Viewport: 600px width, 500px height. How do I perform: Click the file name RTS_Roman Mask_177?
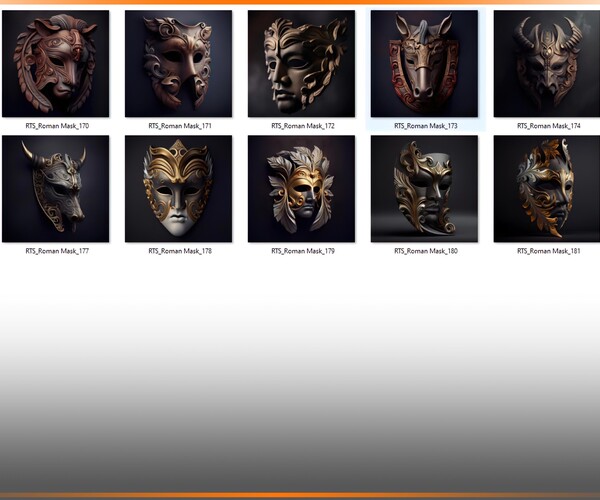pyautogui.click(x=57, y=251)
